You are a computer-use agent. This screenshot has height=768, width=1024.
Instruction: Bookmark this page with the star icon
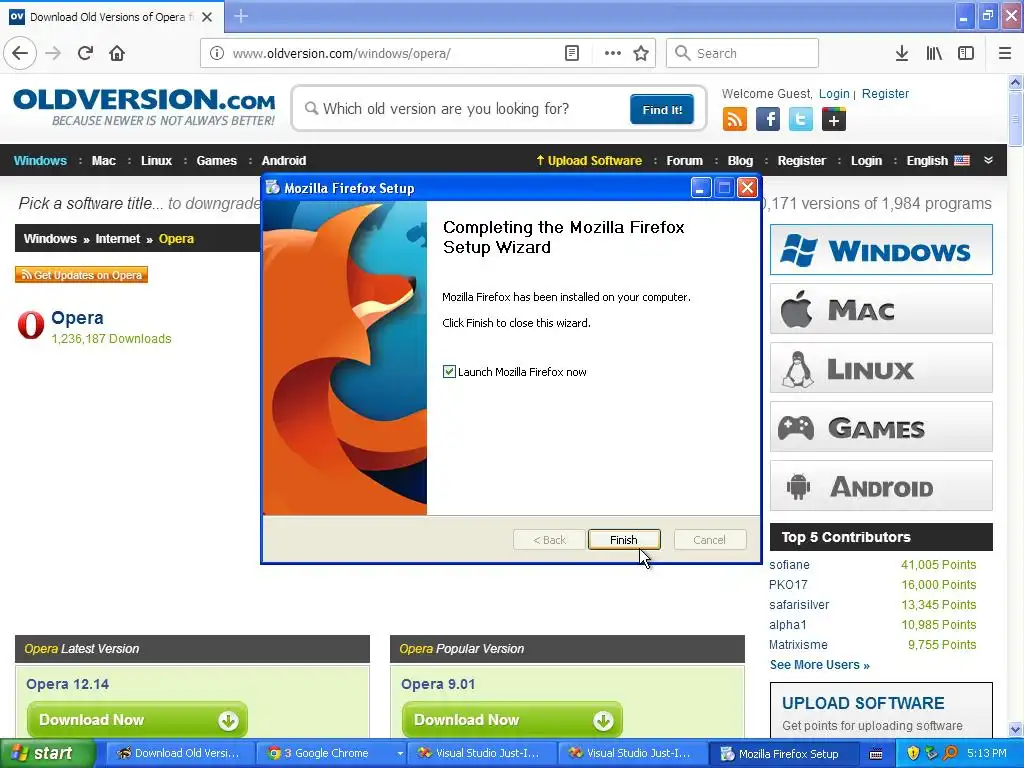click(641, 53)
